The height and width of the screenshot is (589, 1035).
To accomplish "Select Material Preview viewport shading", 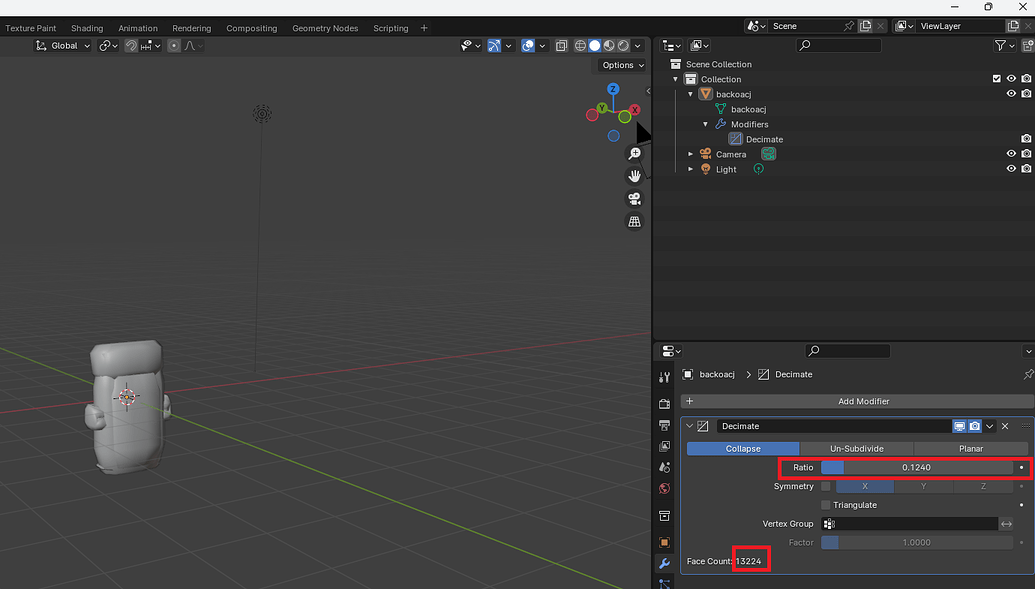I will pos(608,45).
